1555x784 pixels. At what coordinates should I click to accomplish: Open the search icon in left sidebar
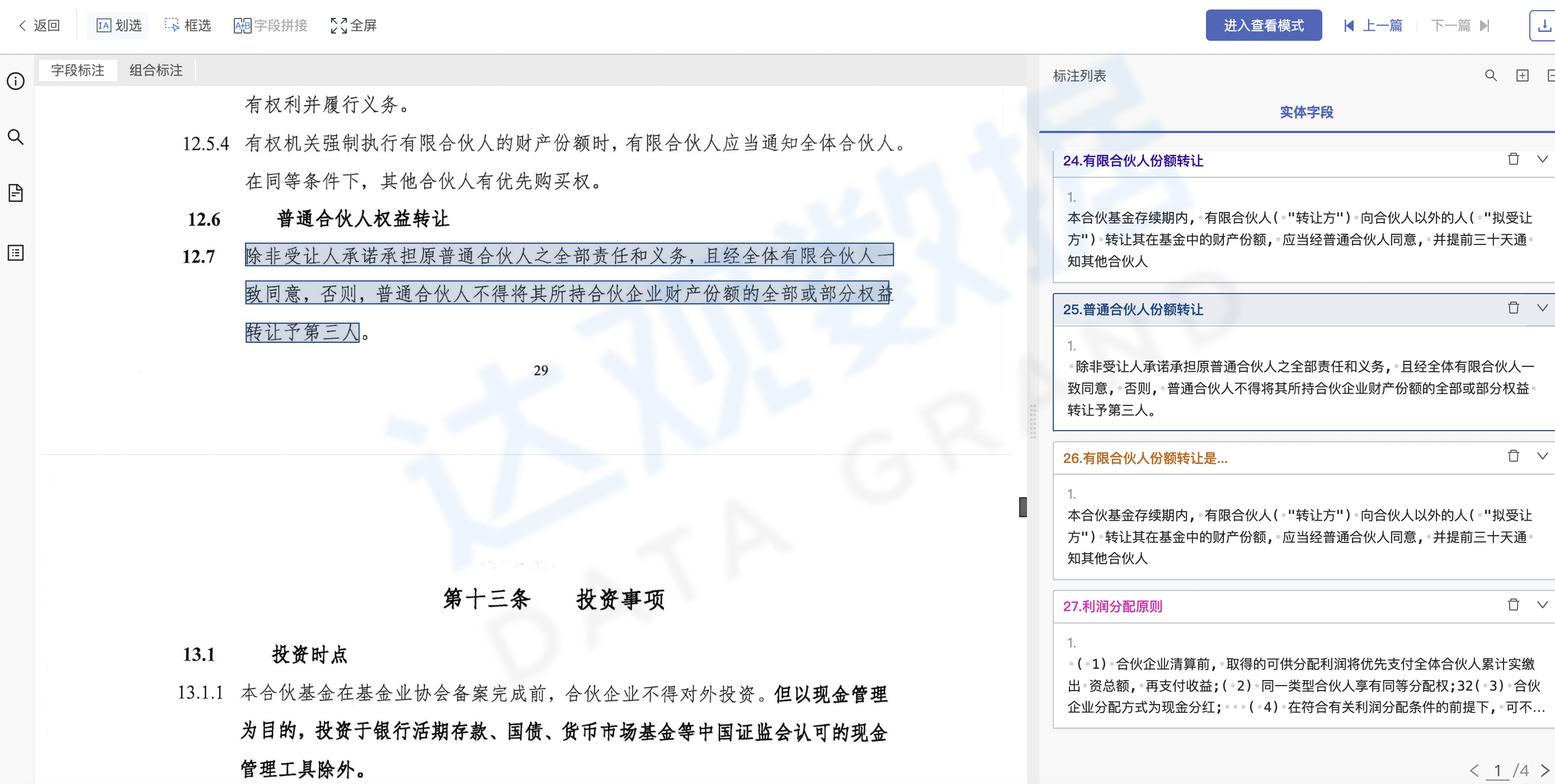(x=16, y=137)
